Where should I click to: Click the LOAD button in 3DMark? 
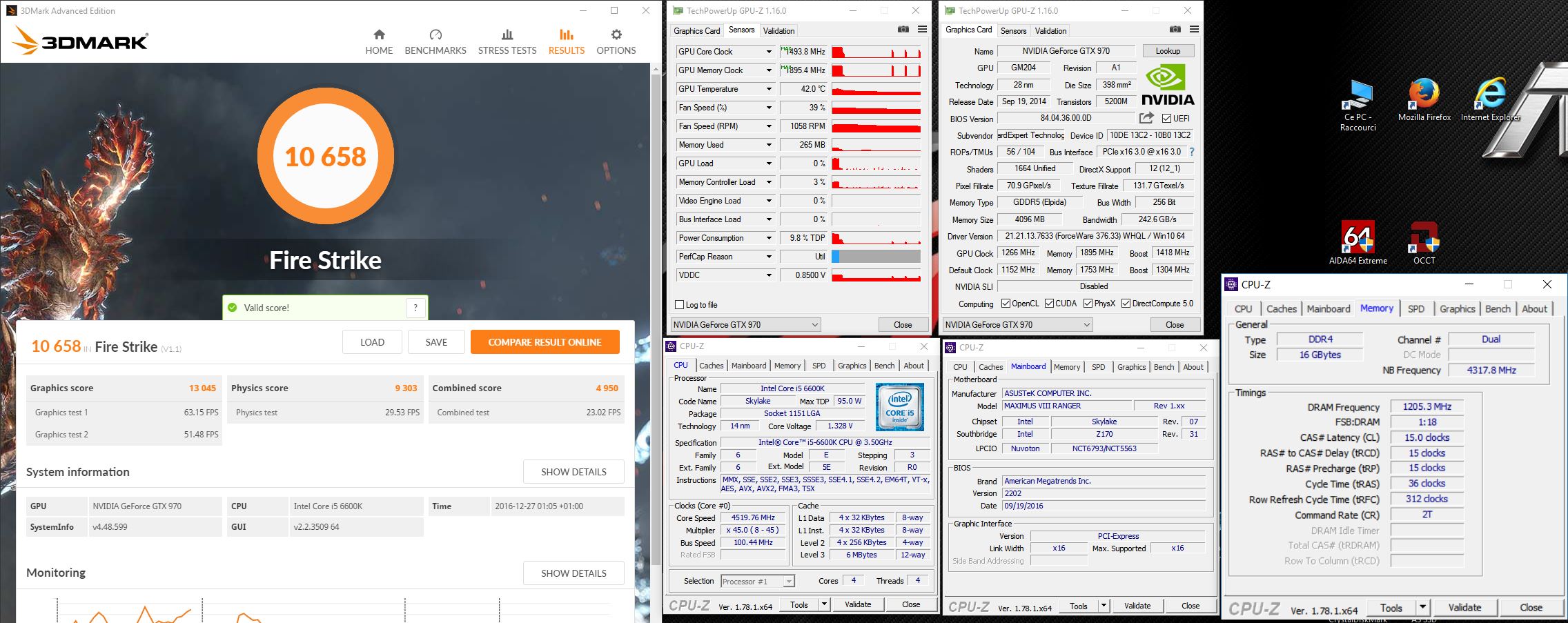pos(372,342)
